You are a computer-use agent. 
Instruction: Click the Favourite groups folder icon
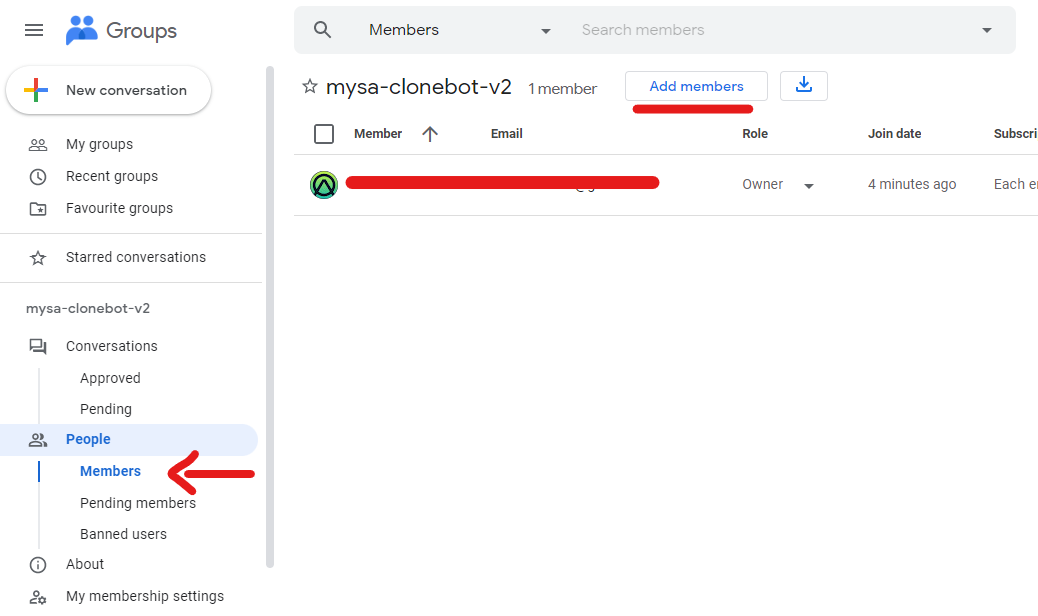38,208
